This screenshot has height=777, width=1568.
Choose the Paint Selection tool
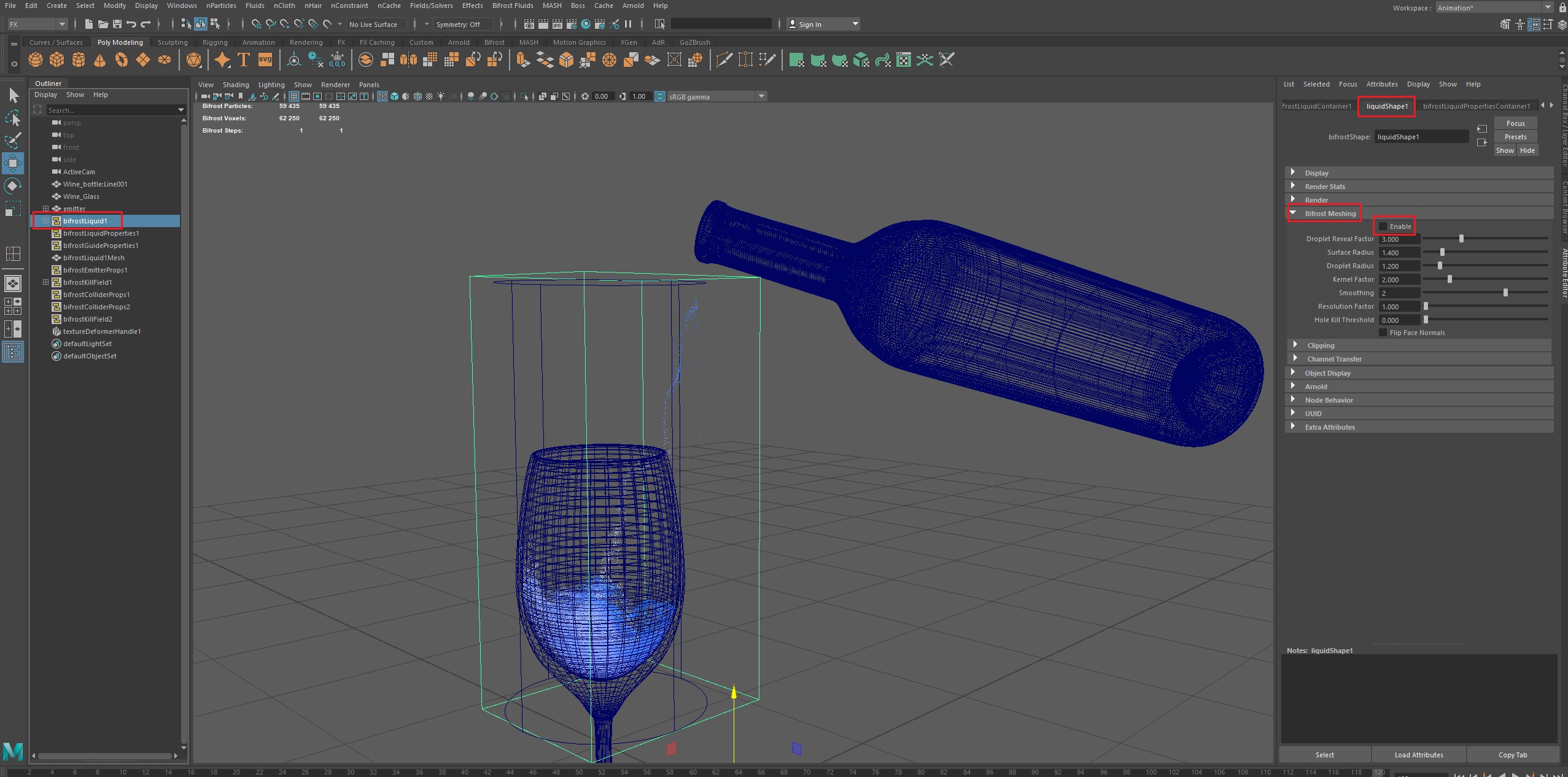click(x=13, y=141)
